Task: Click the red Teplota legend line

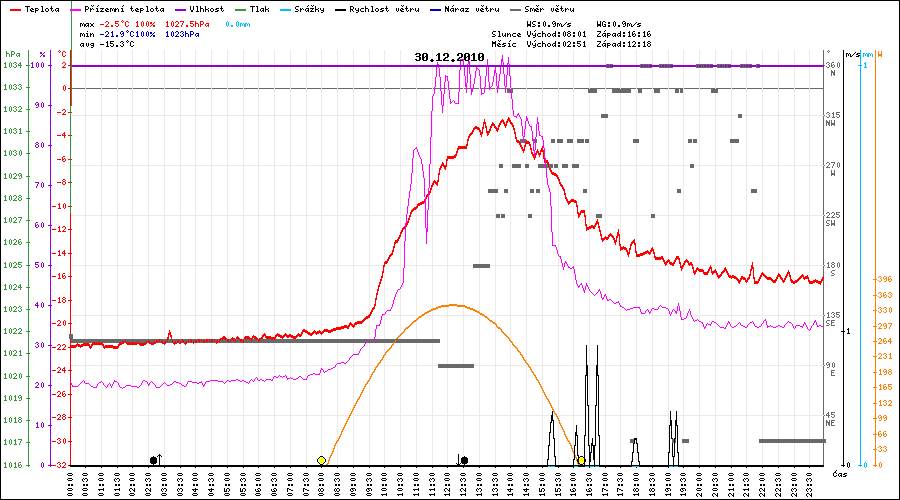Action: pyautogui.click(x=15, y=10)
